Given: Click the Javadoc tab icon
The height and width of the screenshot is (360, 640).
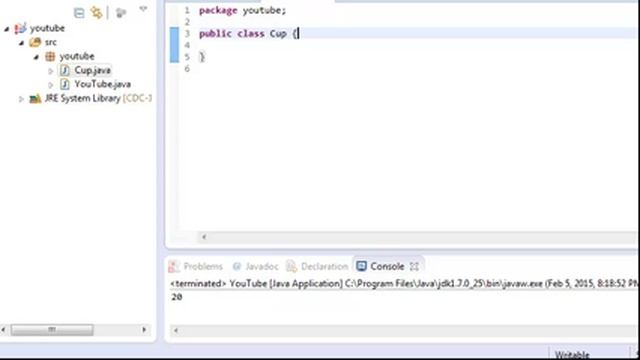Looking at the screenshot, I should [x=237, y=267].
